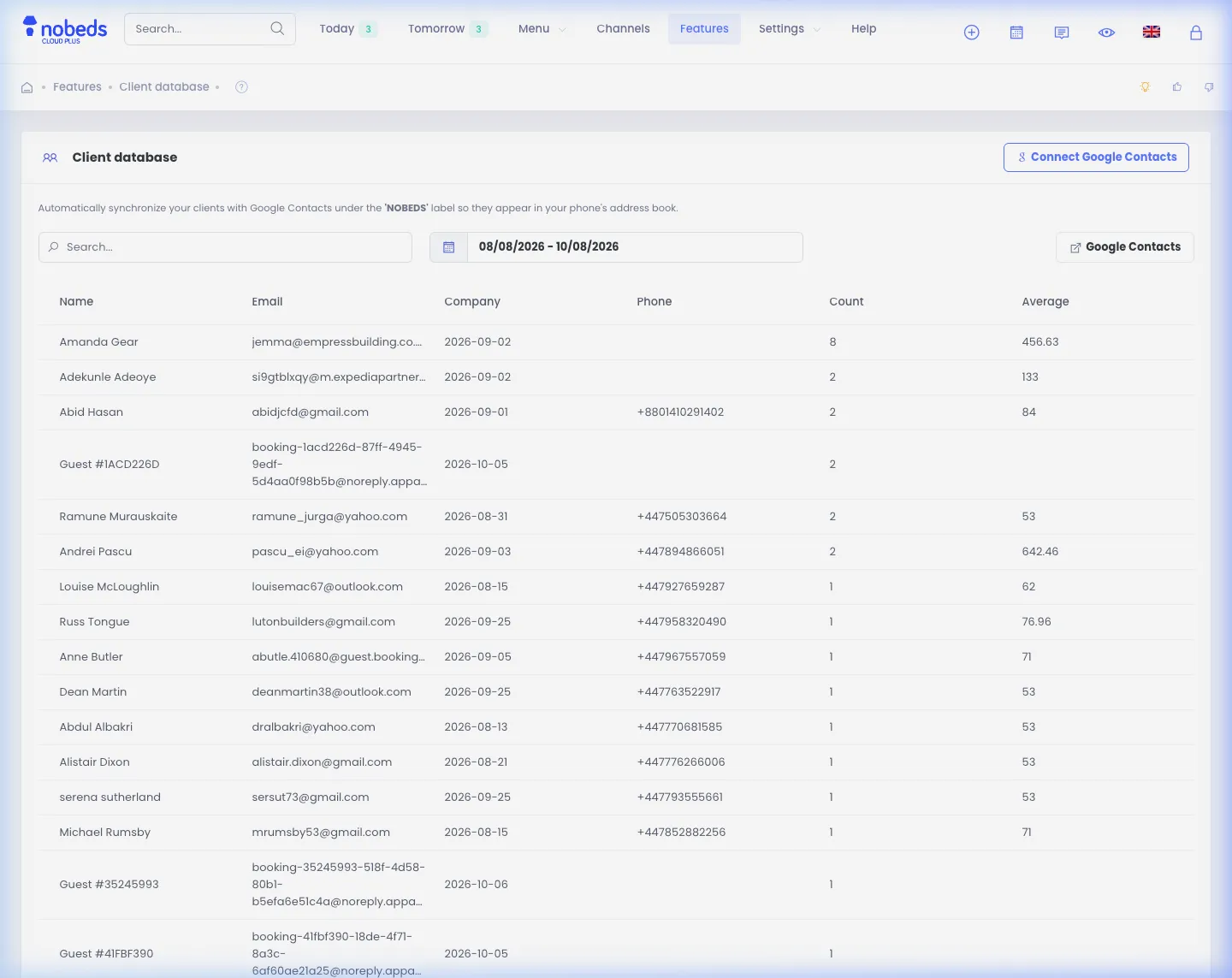Sort by the Name column header

coord(76,302)
